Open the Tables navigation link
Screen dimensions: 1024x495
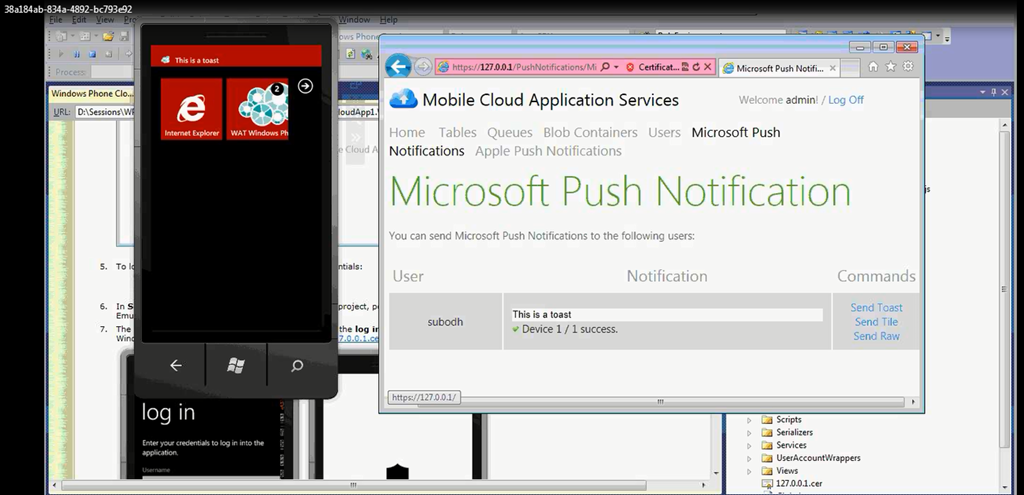(457, 133)
